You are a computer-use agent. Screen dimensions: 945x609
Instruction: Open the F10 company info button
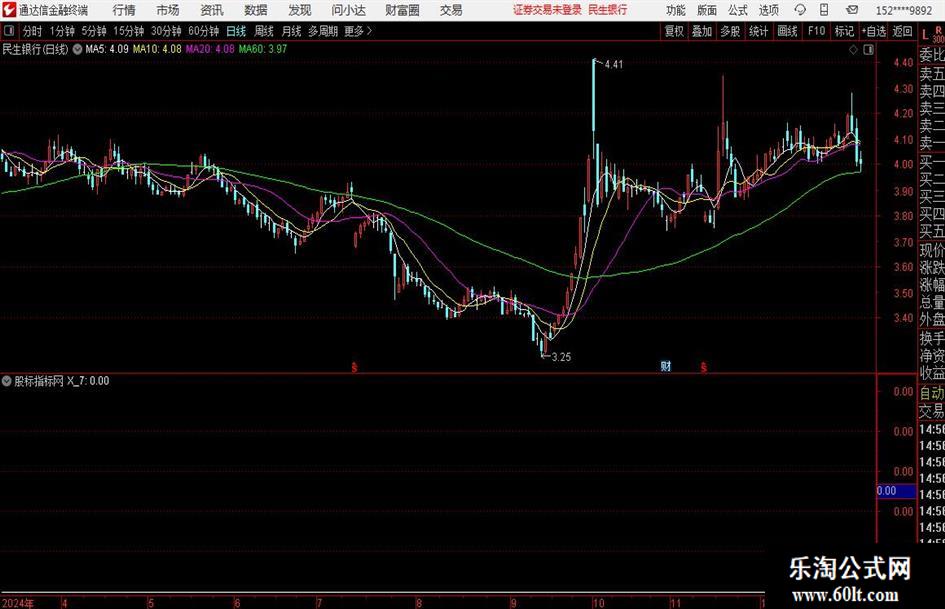816,31
